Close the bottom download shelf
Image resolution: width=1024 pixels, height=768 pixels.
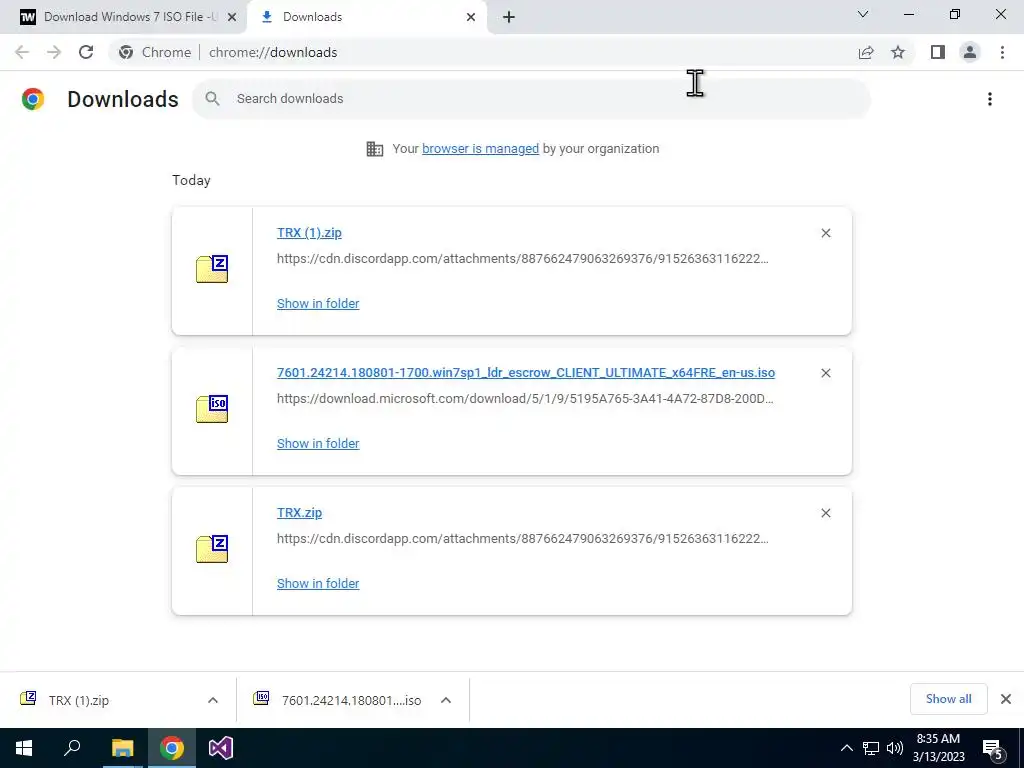pos(1006,699)
